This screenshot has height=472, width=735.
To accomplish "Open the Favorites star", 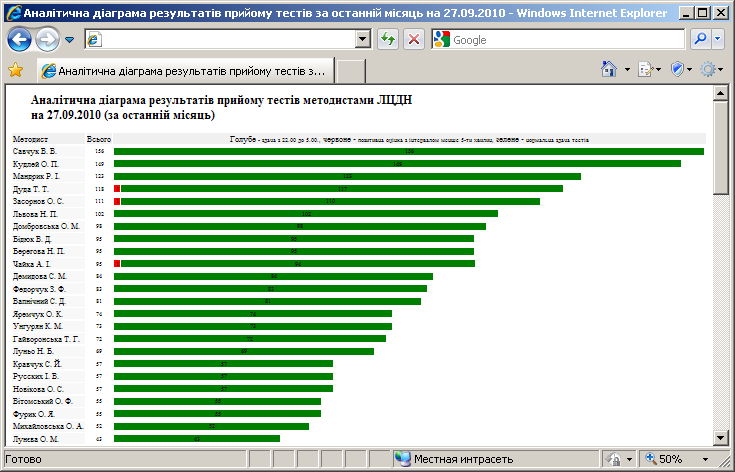I will click(15, 70).
